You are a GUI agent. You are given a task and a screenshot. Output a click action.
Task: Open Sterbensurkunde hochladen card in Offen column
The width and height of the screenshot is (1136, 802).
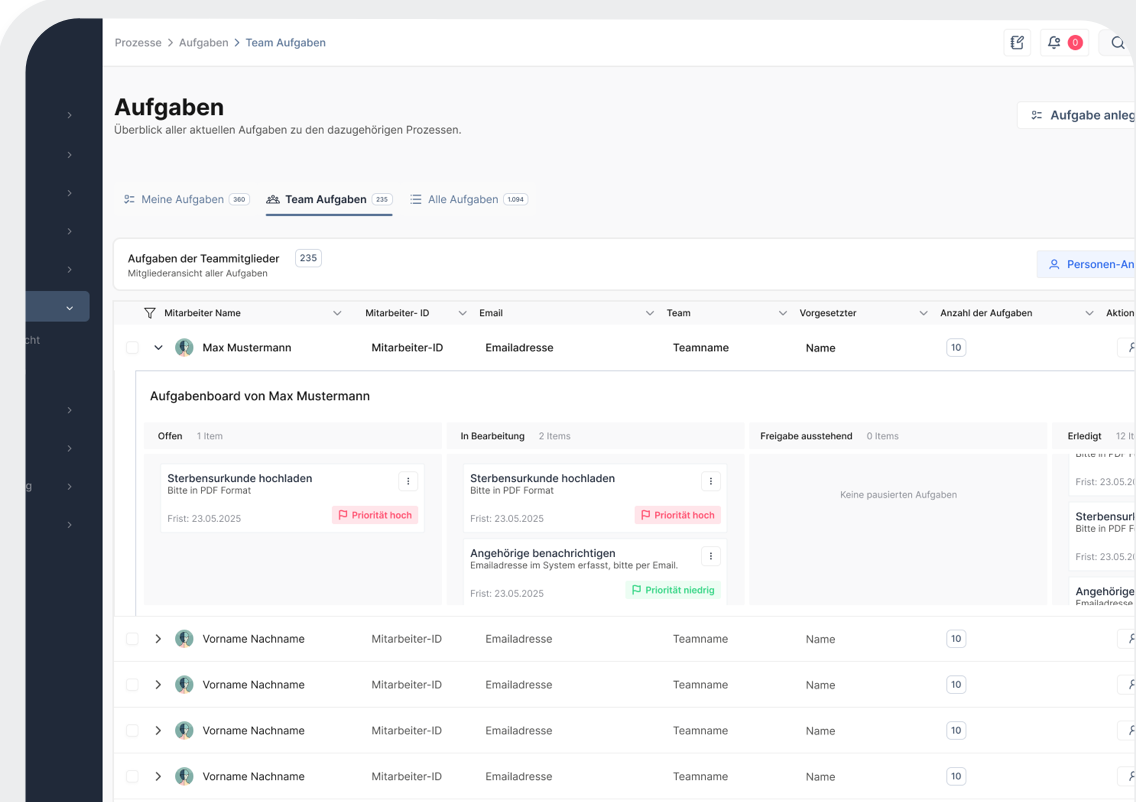(x=292, y=498)
